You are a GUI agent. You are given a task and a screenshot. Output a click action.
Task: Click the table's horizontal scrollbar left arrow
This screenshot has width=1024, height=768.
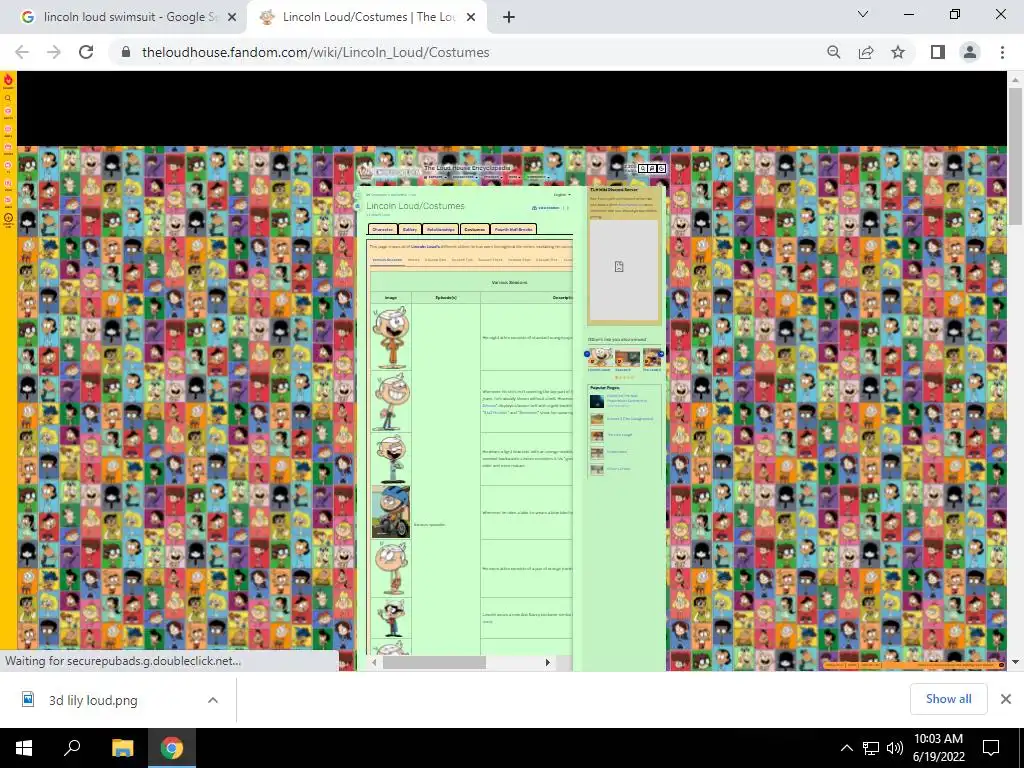[374, 662]
